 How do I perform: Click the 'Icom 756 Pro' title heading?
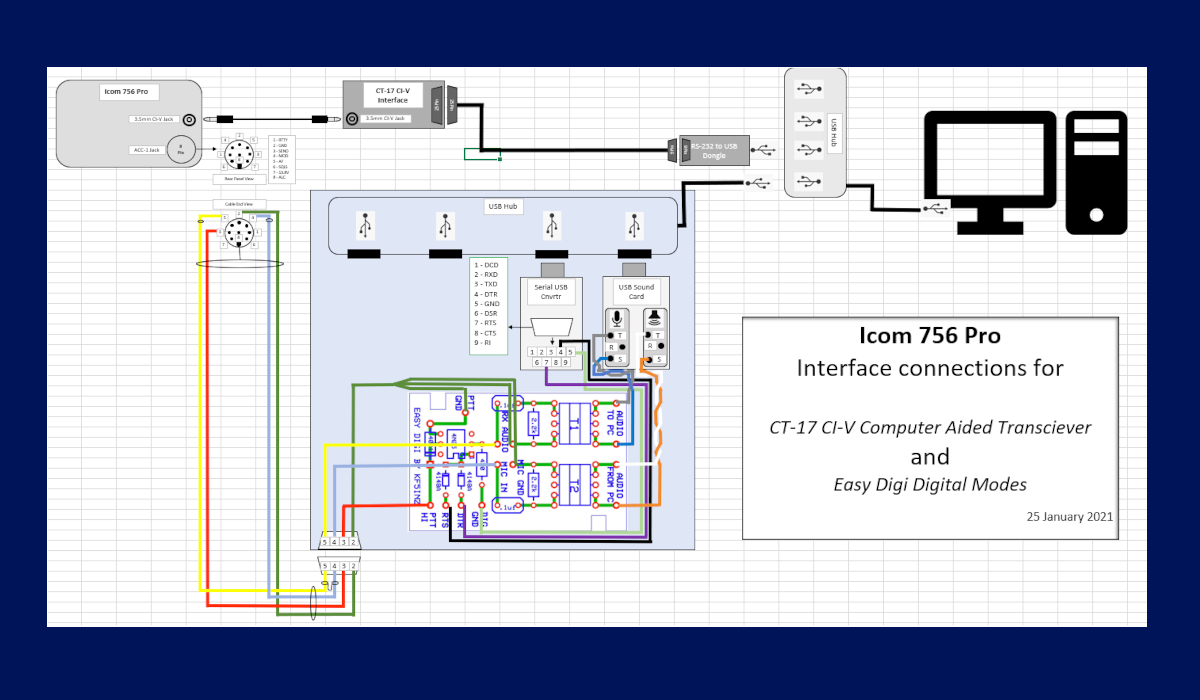[x=930, y=335]
